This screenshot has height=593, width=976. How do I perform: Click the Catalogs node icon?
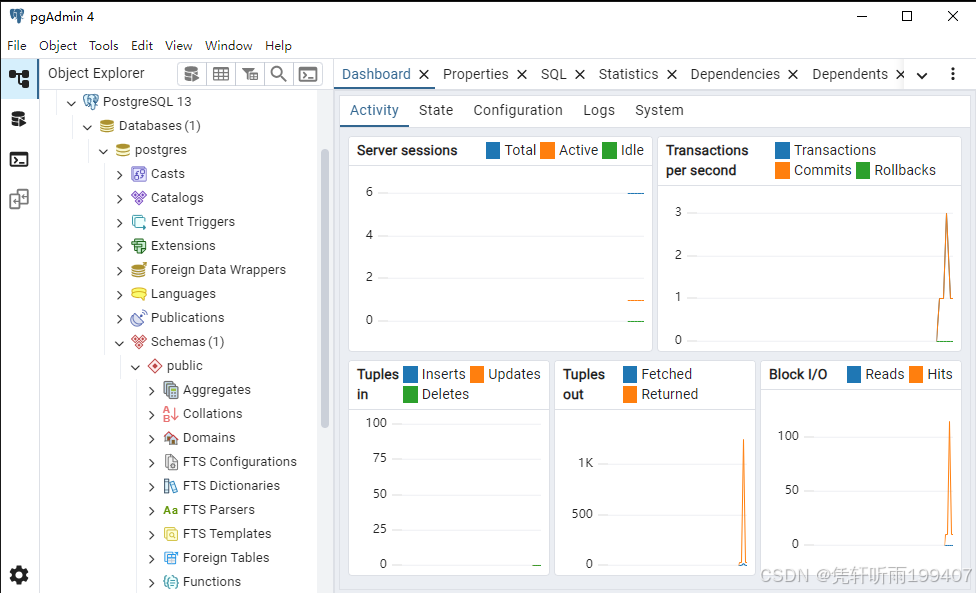(139, 198)
